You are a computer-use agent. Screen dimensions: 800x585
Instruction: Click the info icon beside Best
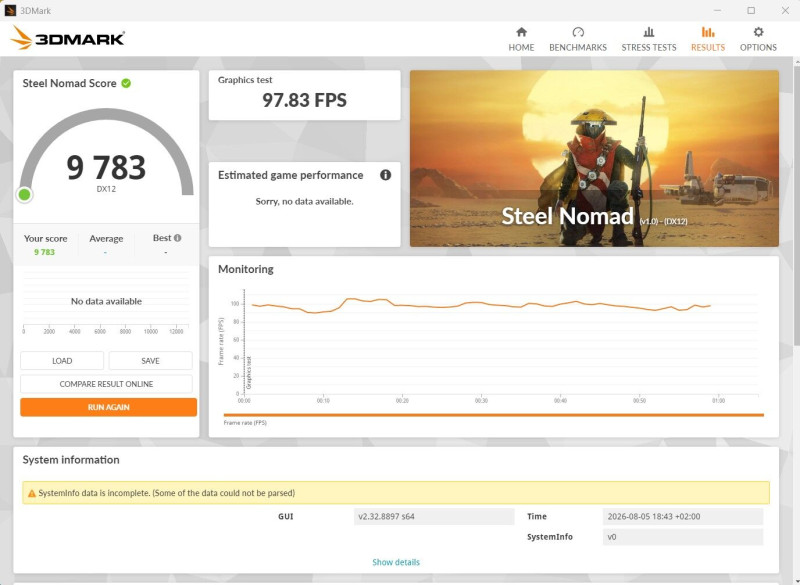[x=178, y=238]
